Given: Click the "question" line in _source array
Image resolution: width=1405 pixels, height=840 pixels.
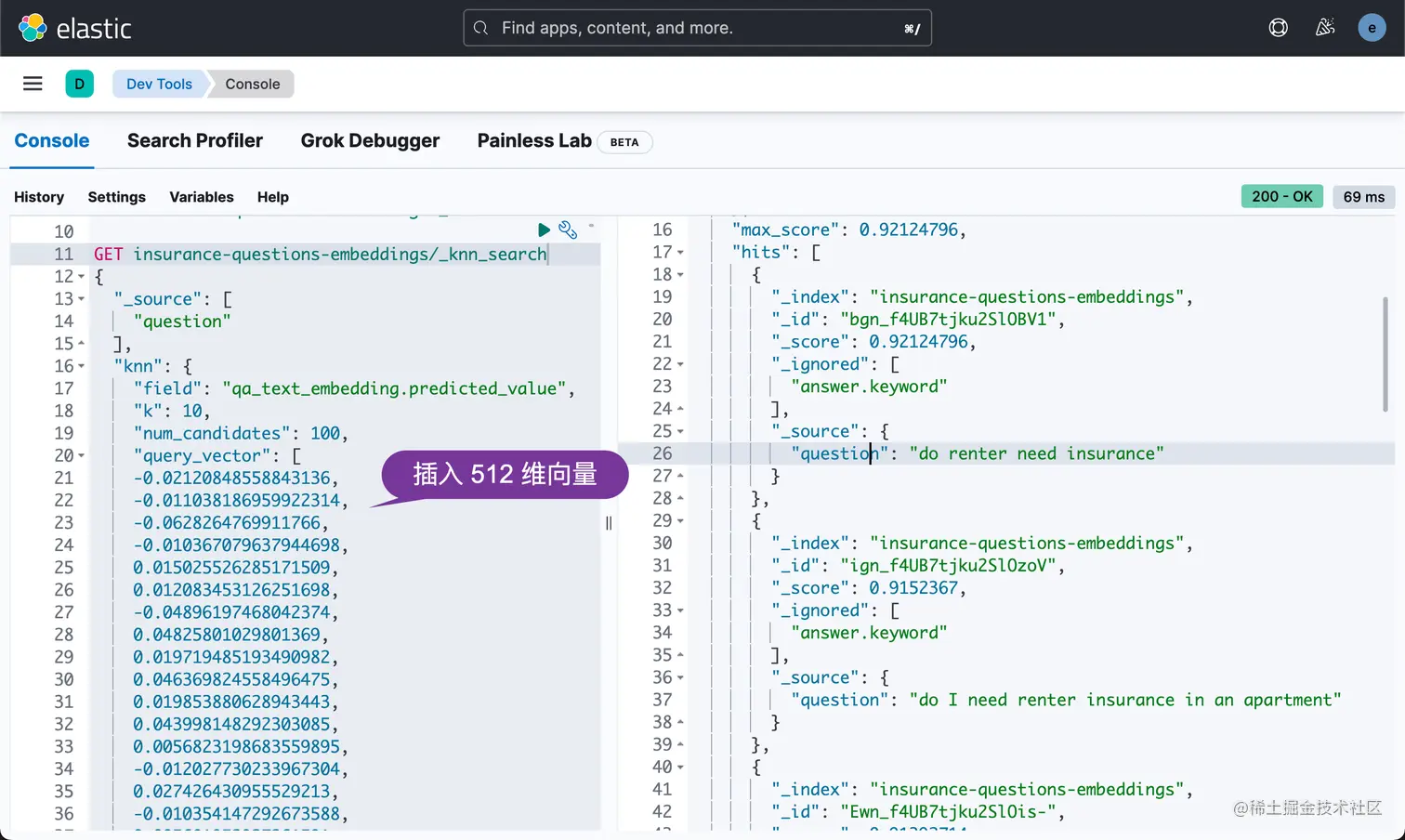Looking at the screenshot, I should coord(182,322).
